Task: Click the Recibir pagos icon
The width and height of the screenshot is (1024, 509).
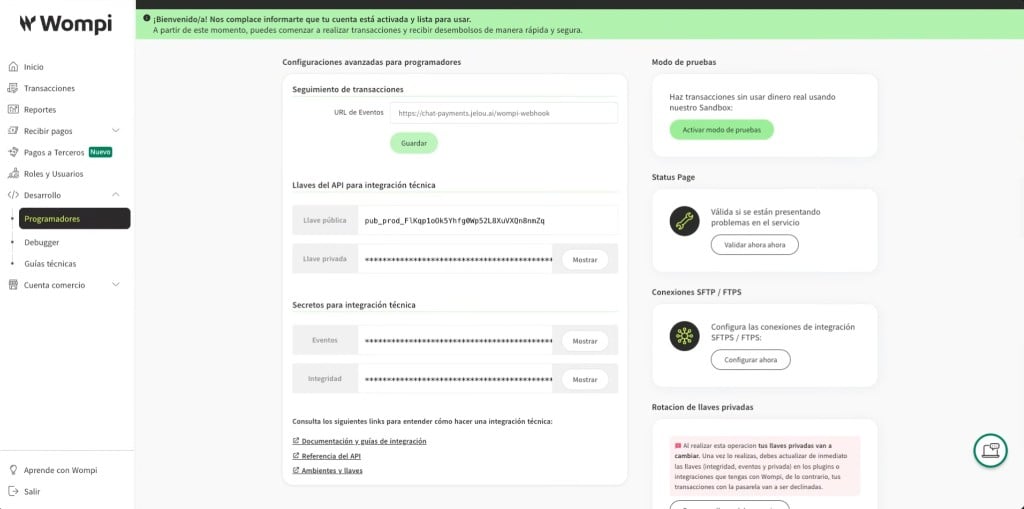Action: [x=13, y=131]
